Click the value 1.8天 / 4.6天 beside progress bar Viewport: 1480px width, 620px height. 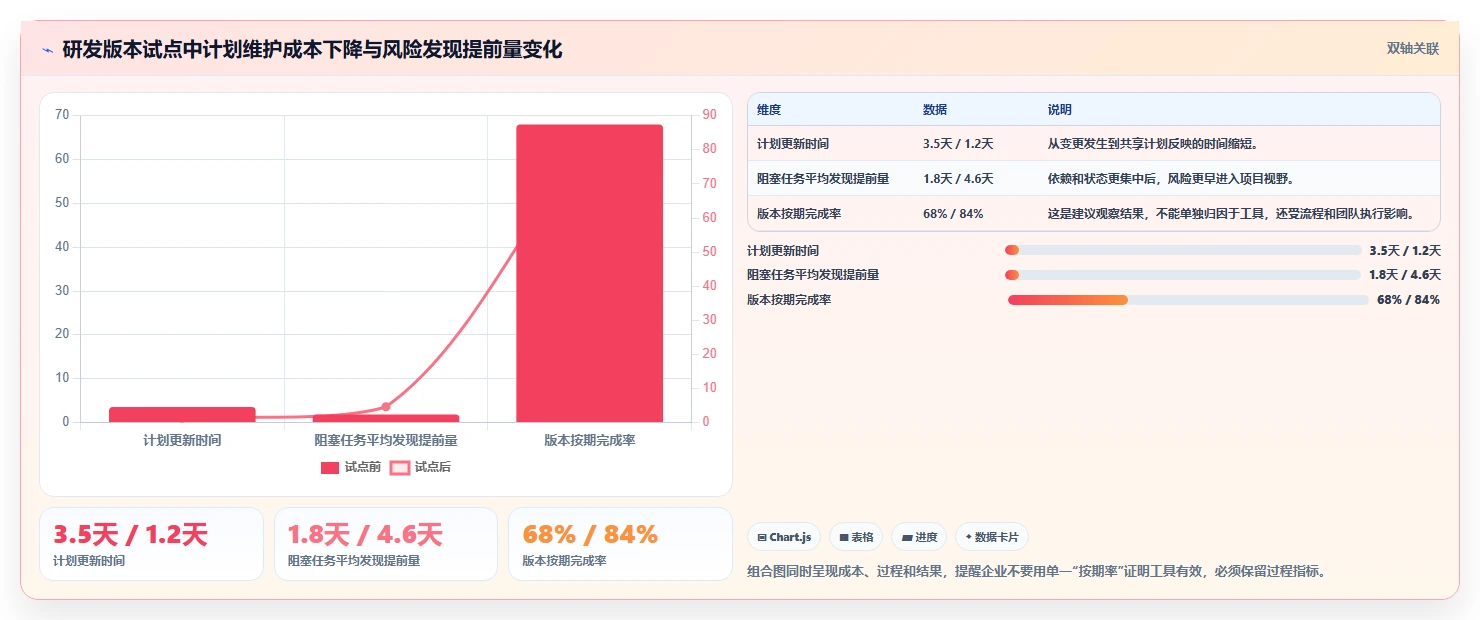point(1405,275)
